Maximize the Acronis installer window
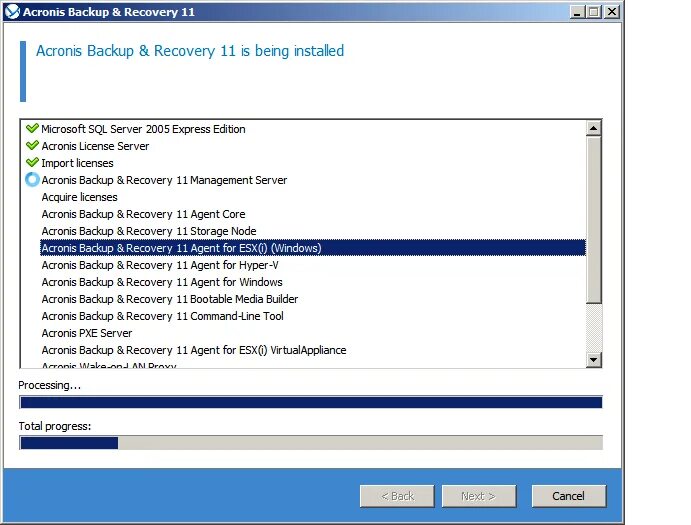The height and width of the screenshot is (525, 691). click(x=594, y=12)
